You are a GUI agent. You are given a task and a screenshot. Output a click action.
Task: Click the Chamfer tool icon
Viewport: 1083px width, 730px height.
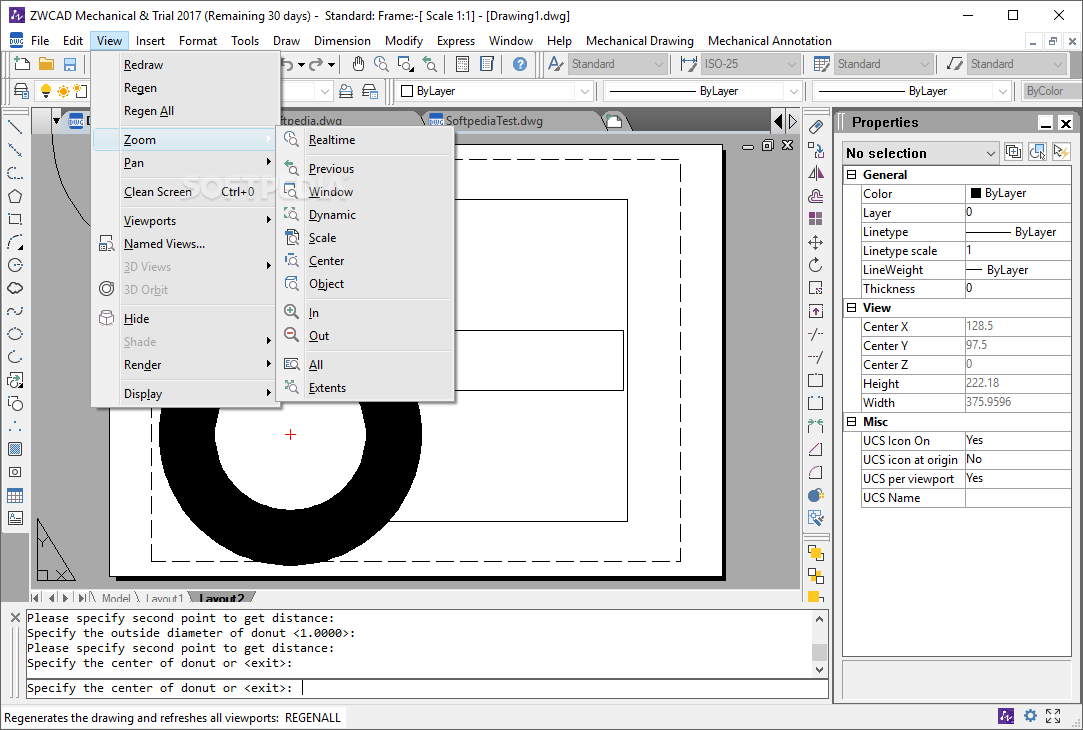[x=816, y=449]
